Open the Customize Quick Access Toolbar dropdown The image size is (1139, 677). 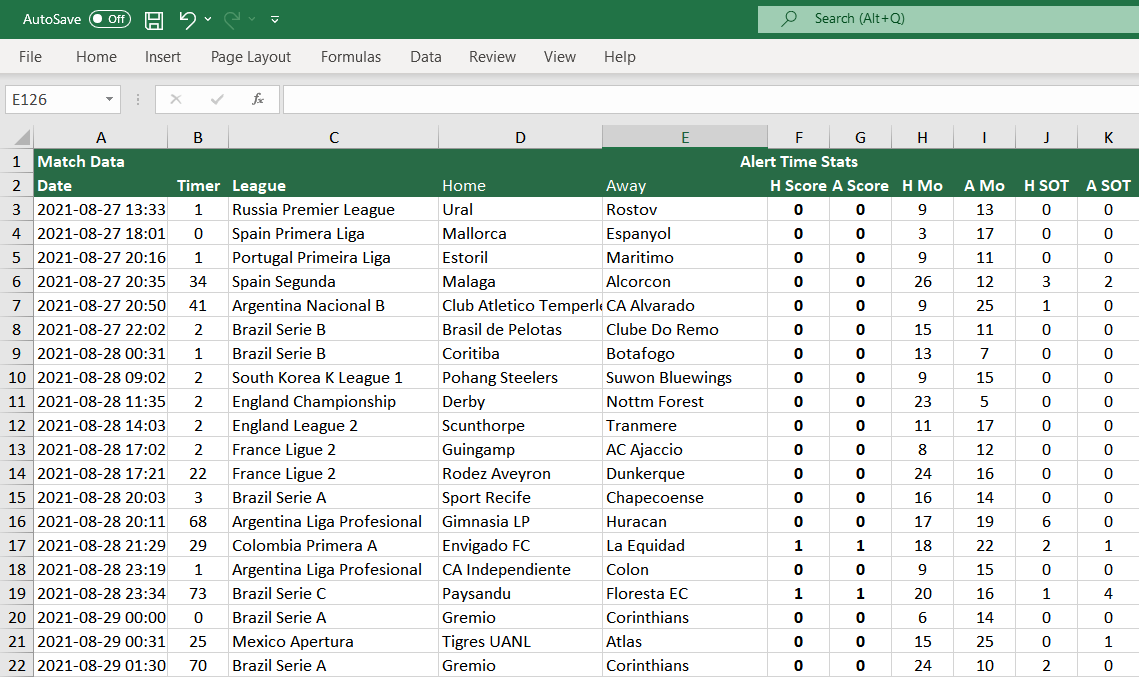point(274,19)
